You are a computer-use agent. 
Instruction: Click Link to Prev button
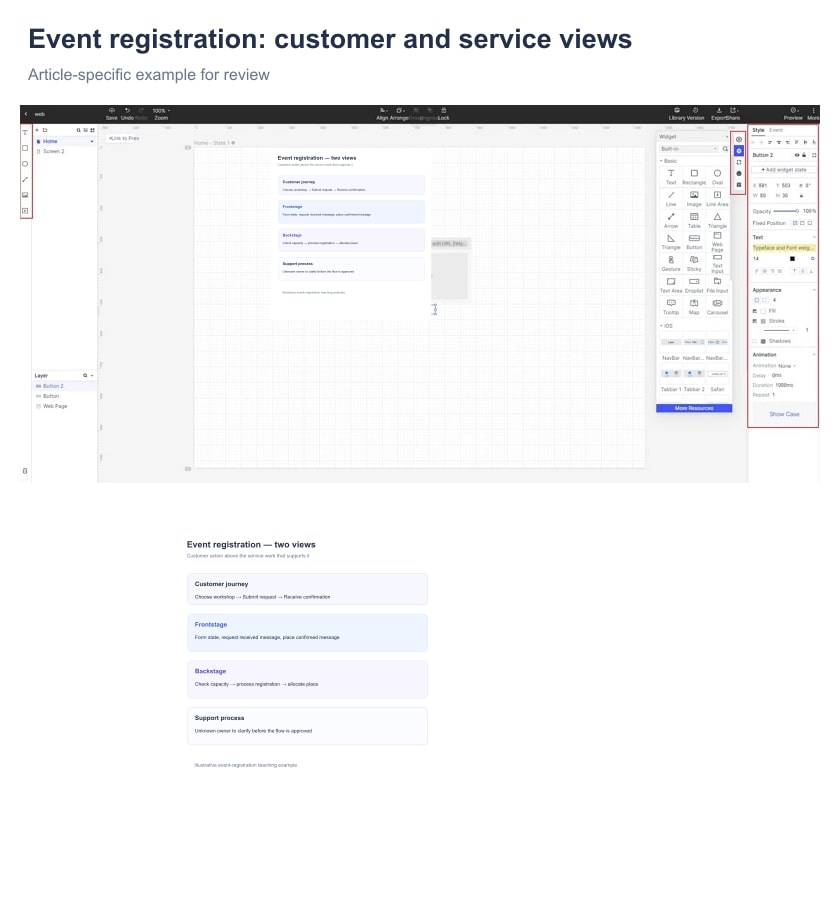coord(124,138)
